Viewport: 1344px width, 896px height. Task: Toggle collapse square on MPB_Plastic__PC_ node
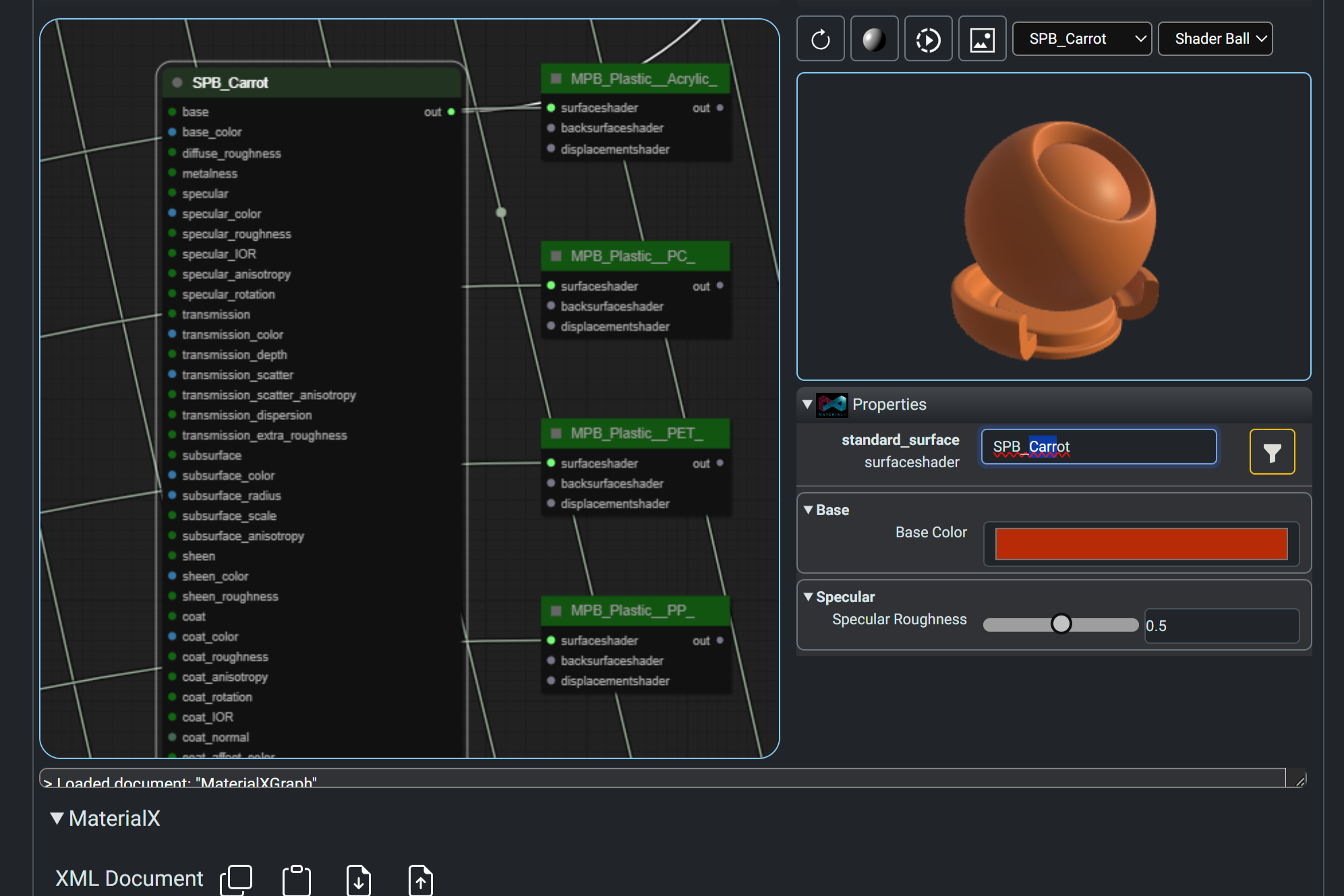point(556,256)
